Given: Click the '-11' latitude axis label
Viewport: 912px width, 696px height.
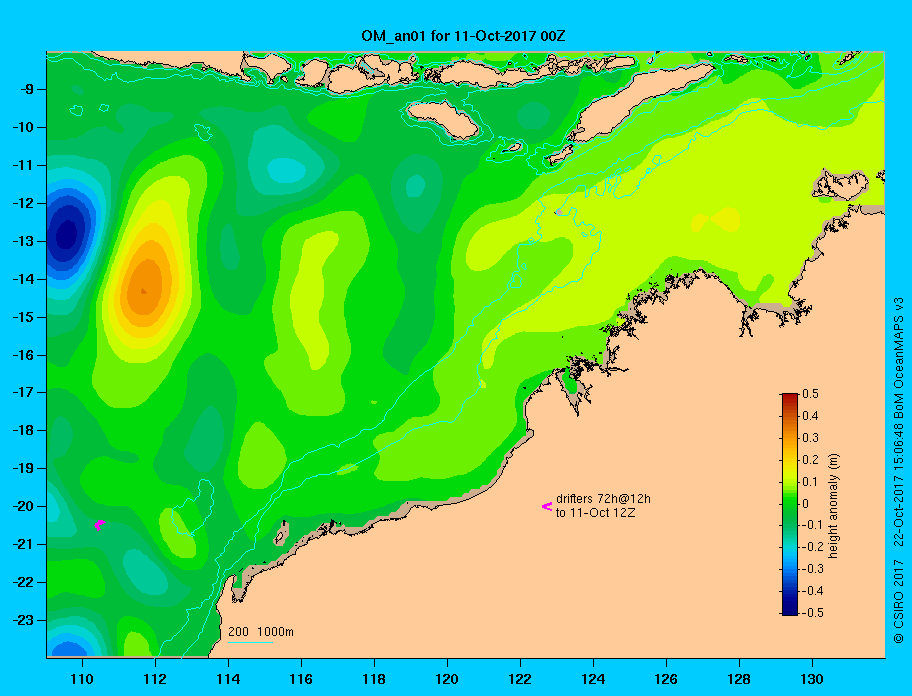Looking at the screenshot, I should [x=23, y=165].
